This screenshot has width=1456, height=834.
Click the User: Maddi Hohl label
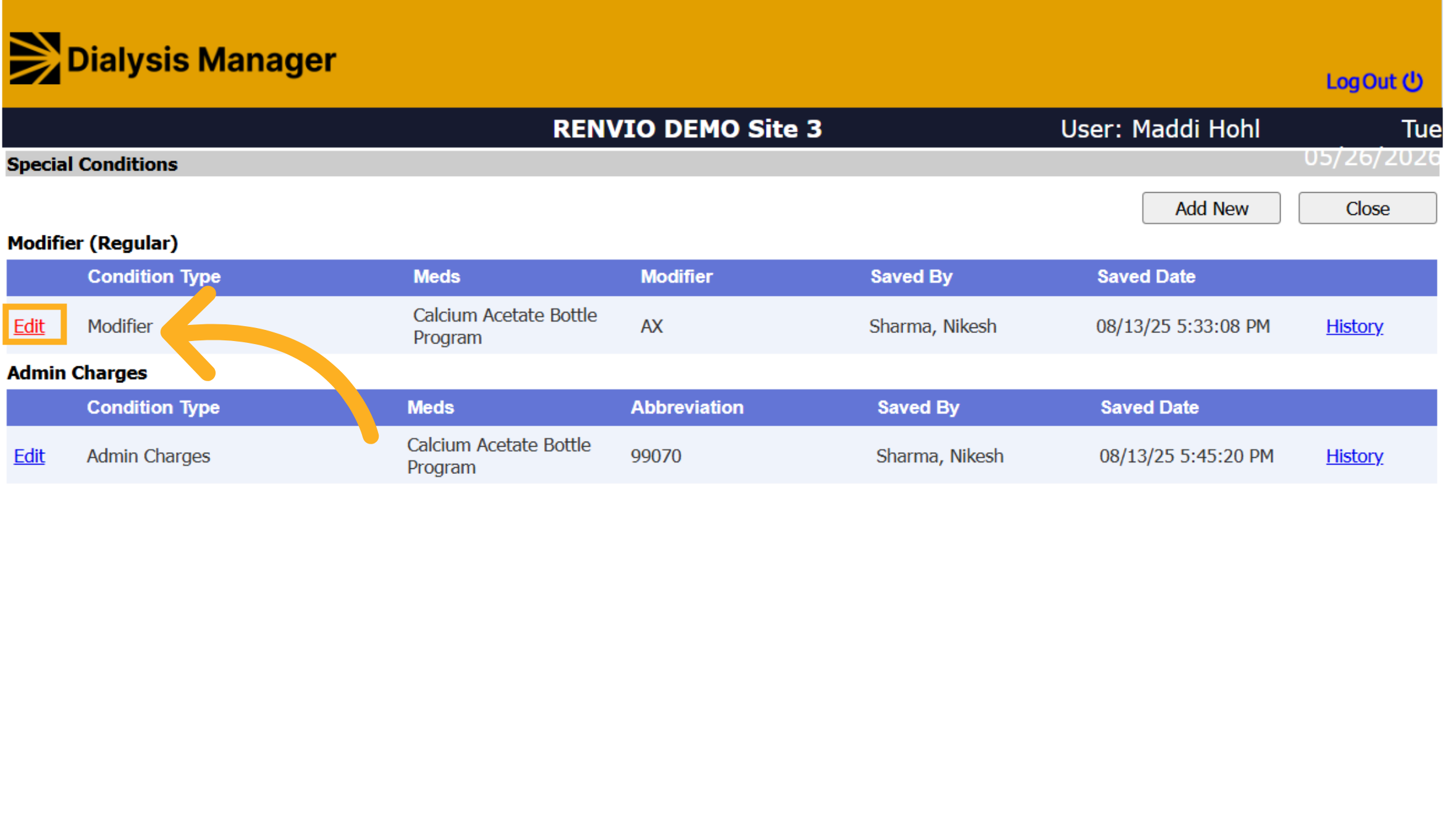pyautogui.click(x=1160, y=128)
